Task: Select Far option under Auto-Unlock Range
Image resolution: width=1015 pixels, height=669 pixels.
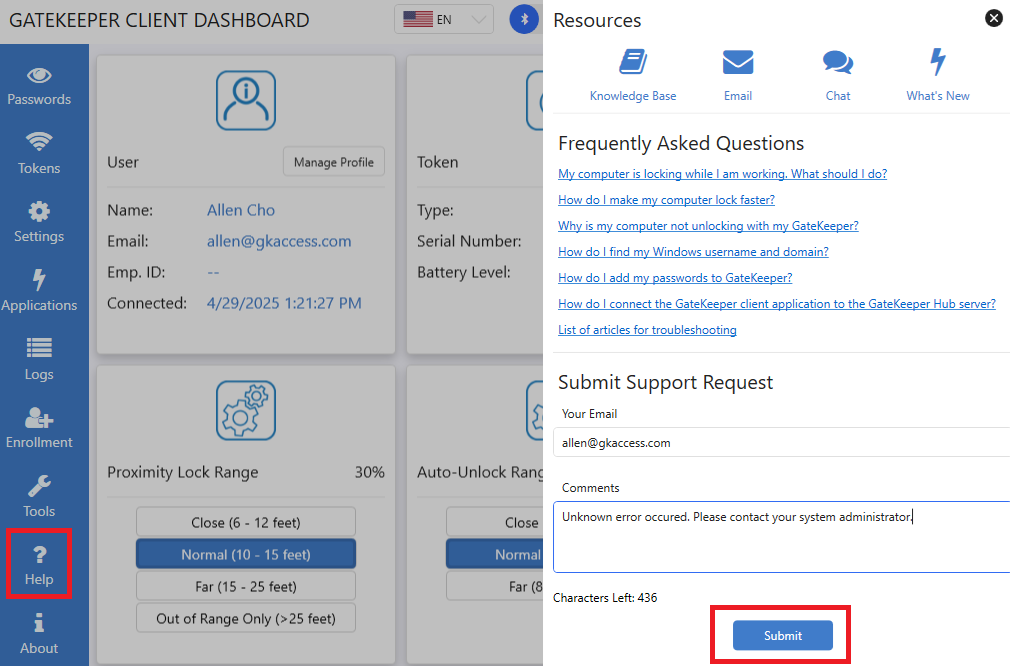Action: pyautogui.click(x=495, y=587)
